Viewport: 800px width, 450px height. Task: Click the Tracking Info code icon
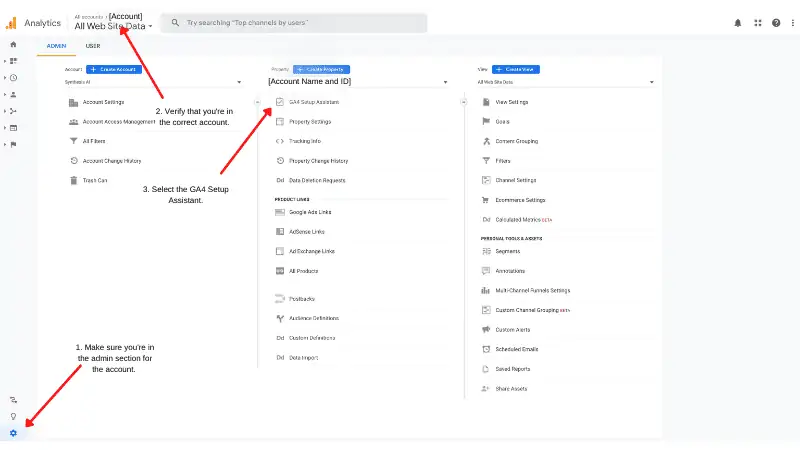[280, 141]
